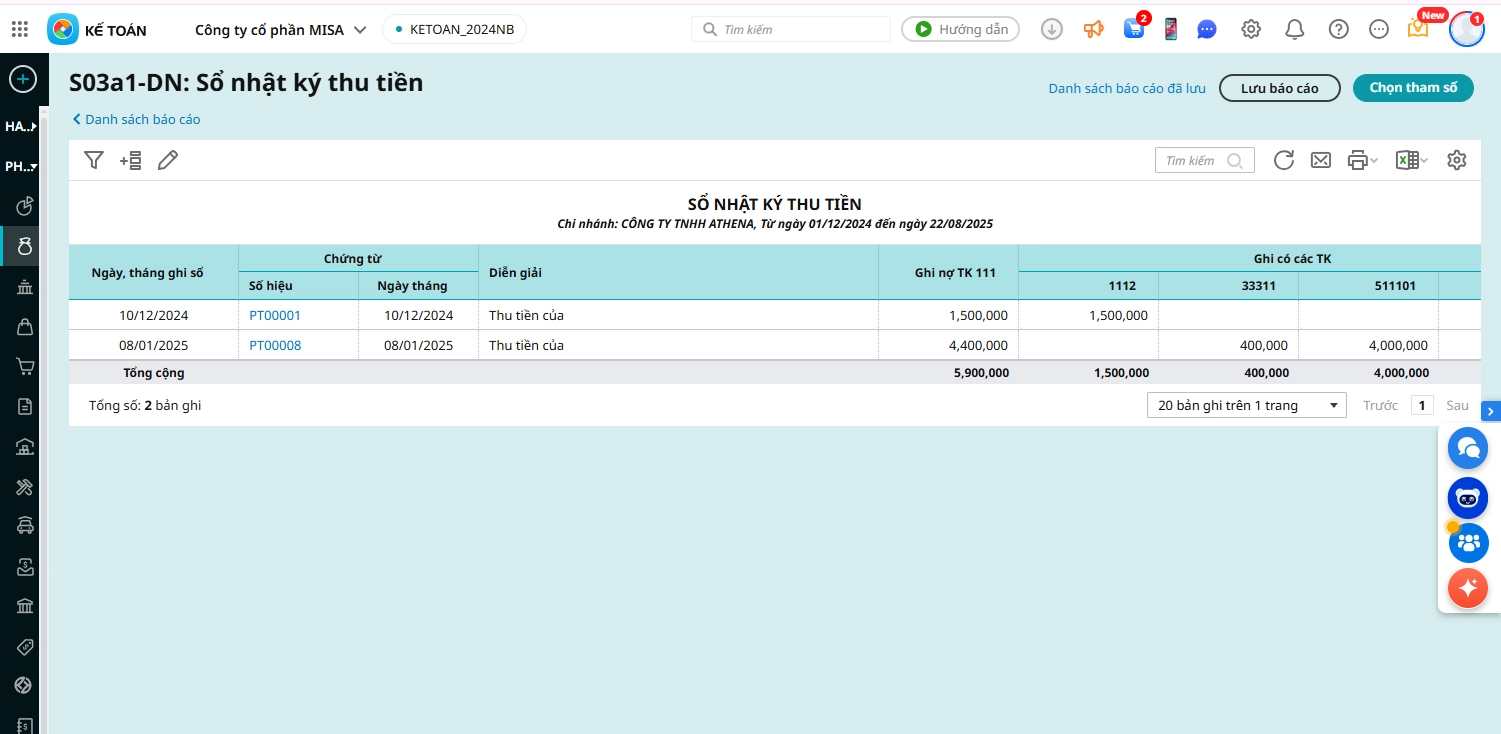The image size is (1501, 734).
Task: Expand the Excel export dropdown
Action: point(1411,160)
